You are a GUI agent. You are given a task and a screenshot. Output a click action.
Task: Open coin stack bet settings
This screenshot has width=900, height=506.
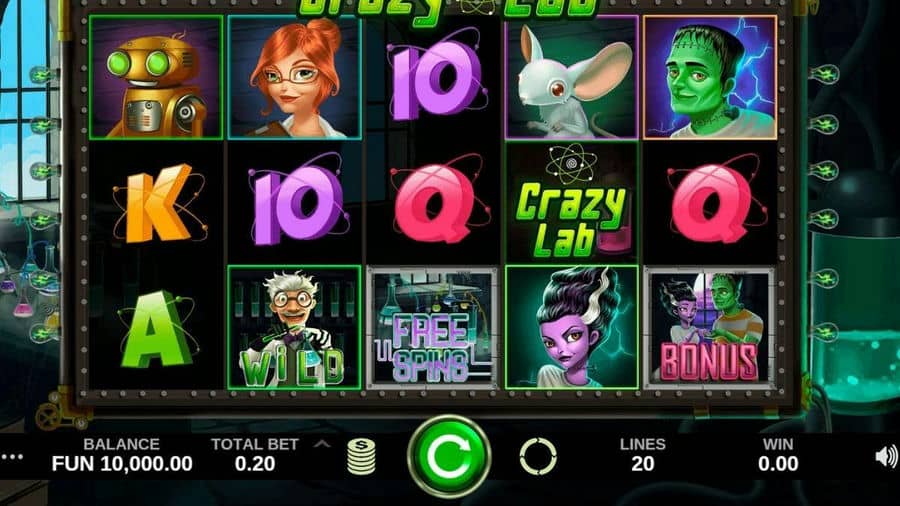[x=362, y=457]
